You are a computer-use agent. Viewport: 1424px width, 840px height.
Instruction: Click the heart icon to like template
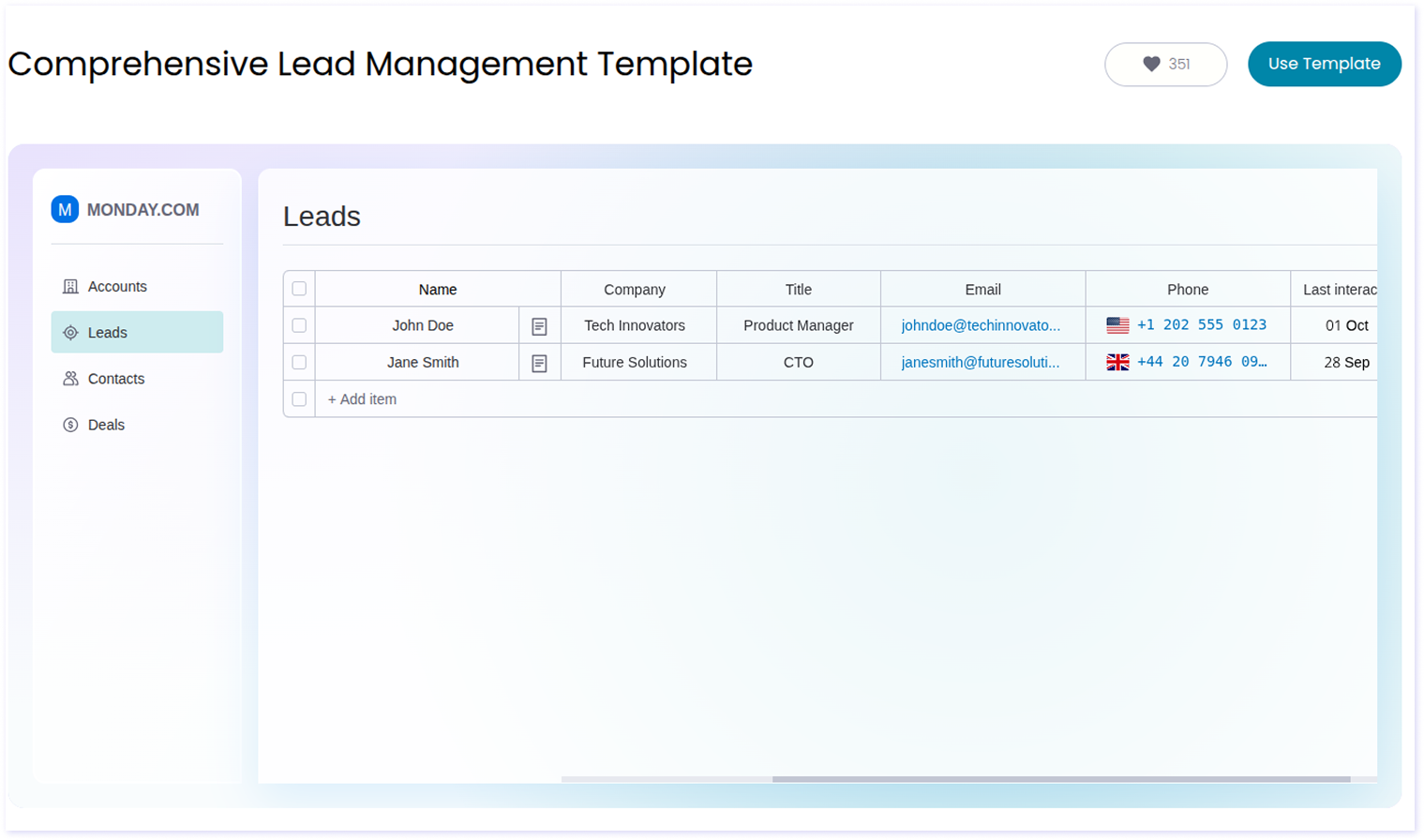click(x=1151, y=64)
